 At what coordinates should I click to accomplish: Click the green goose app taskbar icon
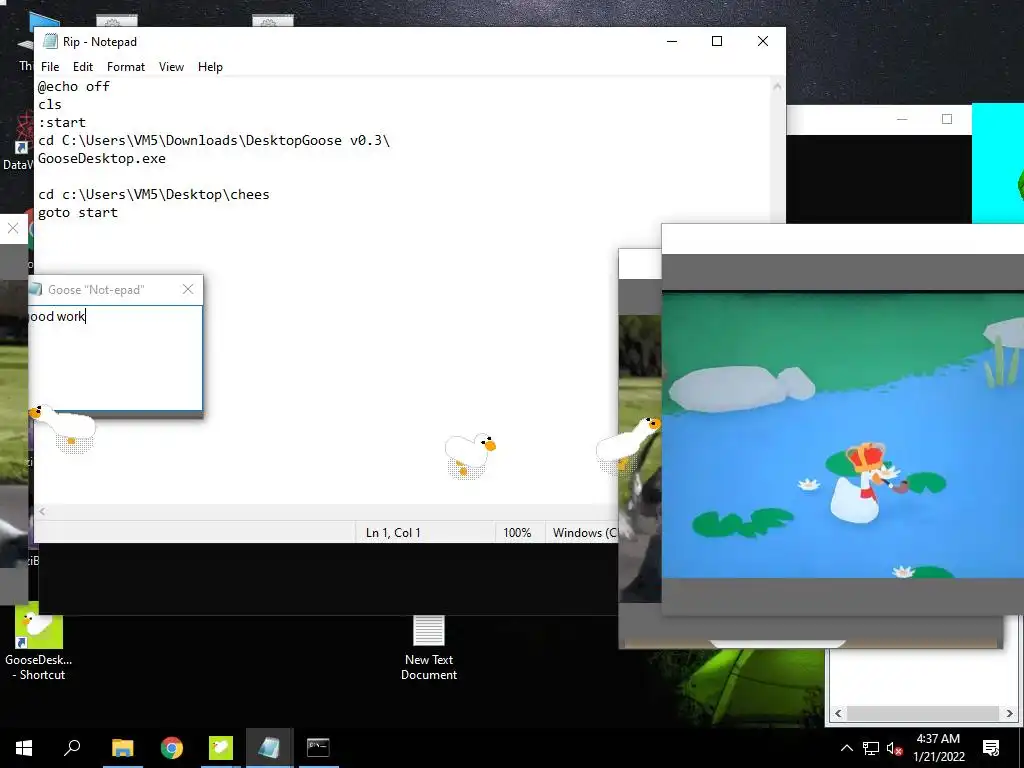tap(221, 748)
